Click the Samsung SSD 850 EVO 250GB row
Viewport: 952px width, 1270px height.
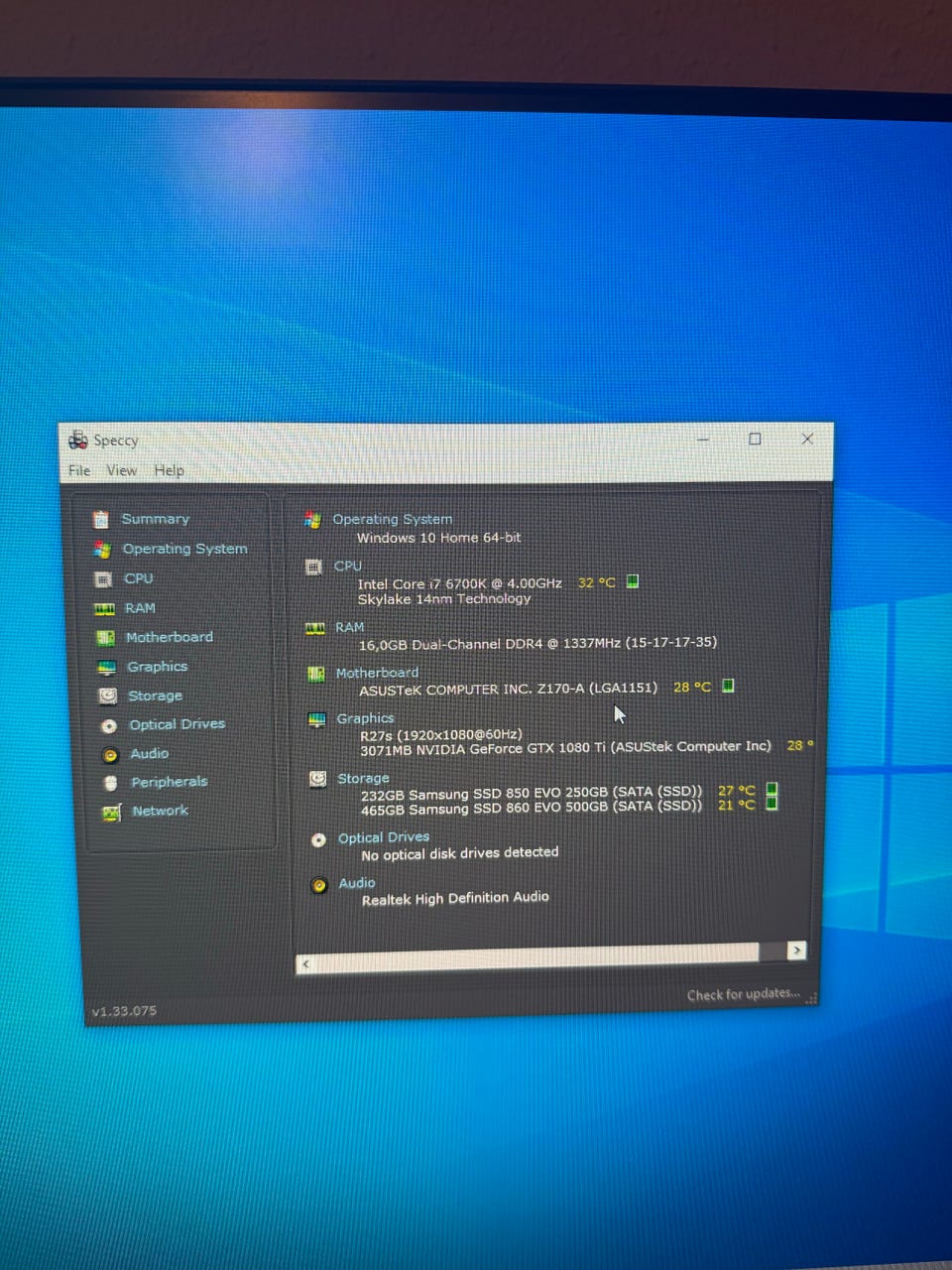(532, 794)
